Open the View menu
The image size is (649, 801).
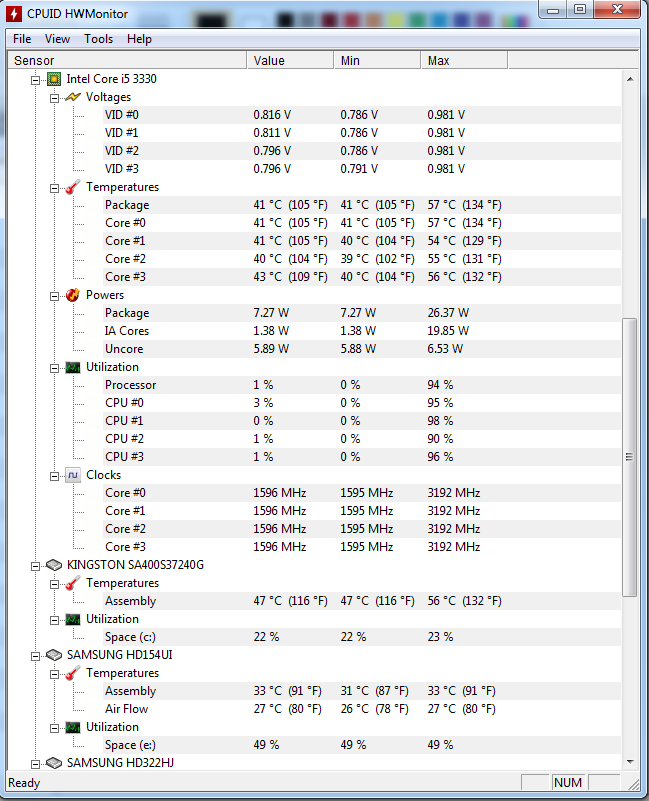57,39
